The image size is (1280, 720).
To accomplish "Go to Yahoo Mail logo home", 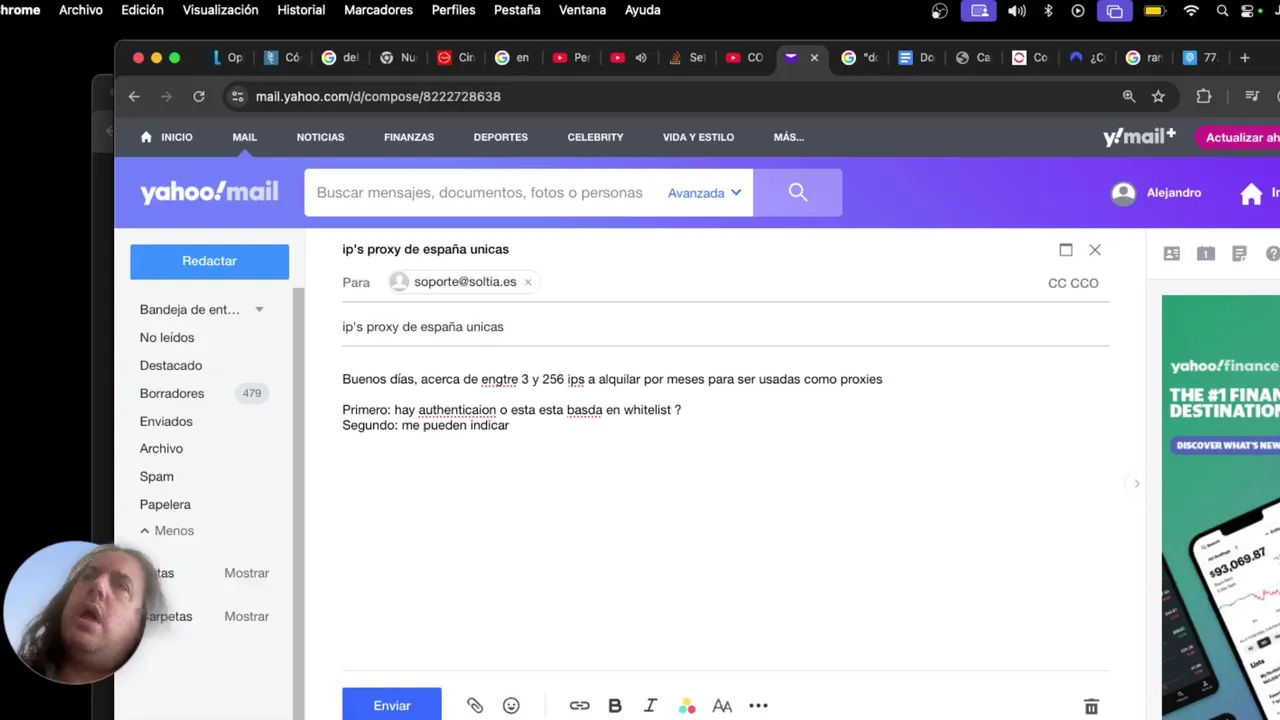I will 209,192.
